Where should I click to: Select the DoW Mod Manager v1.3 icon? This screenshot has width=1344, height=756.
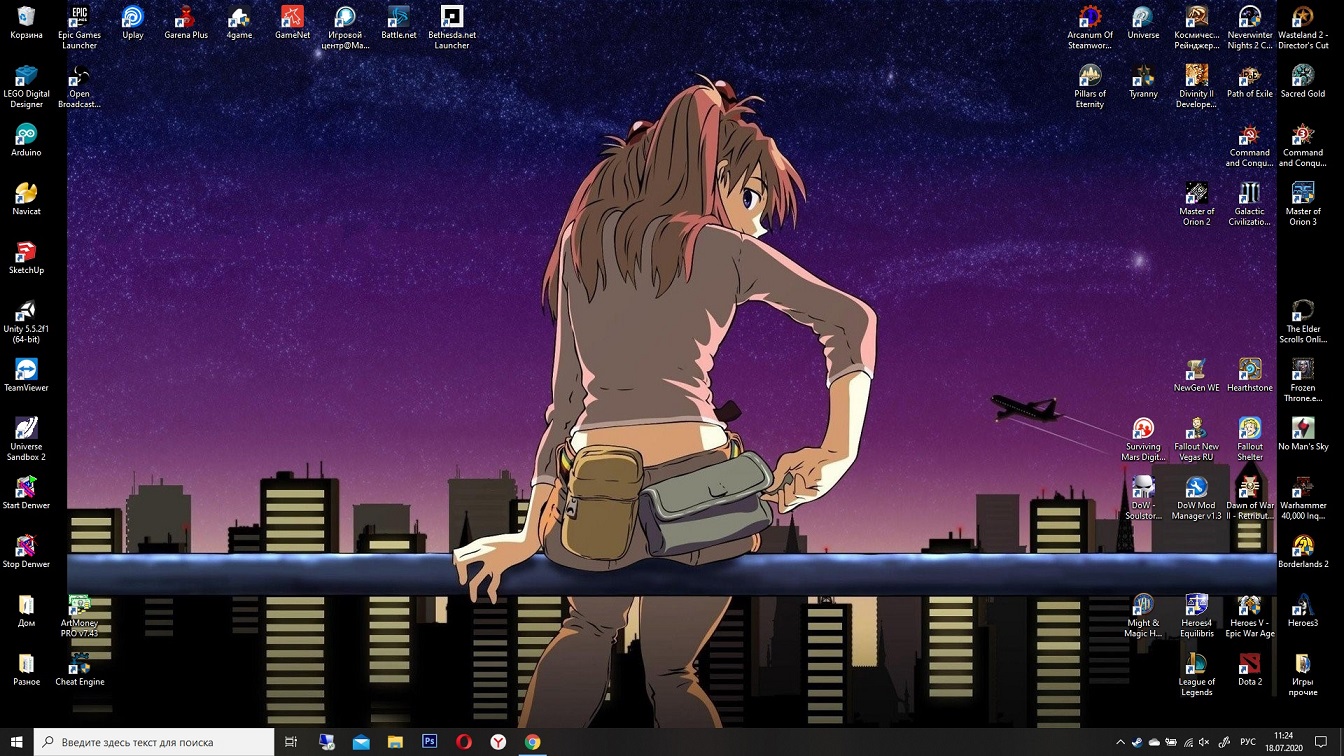[1196, 498]
